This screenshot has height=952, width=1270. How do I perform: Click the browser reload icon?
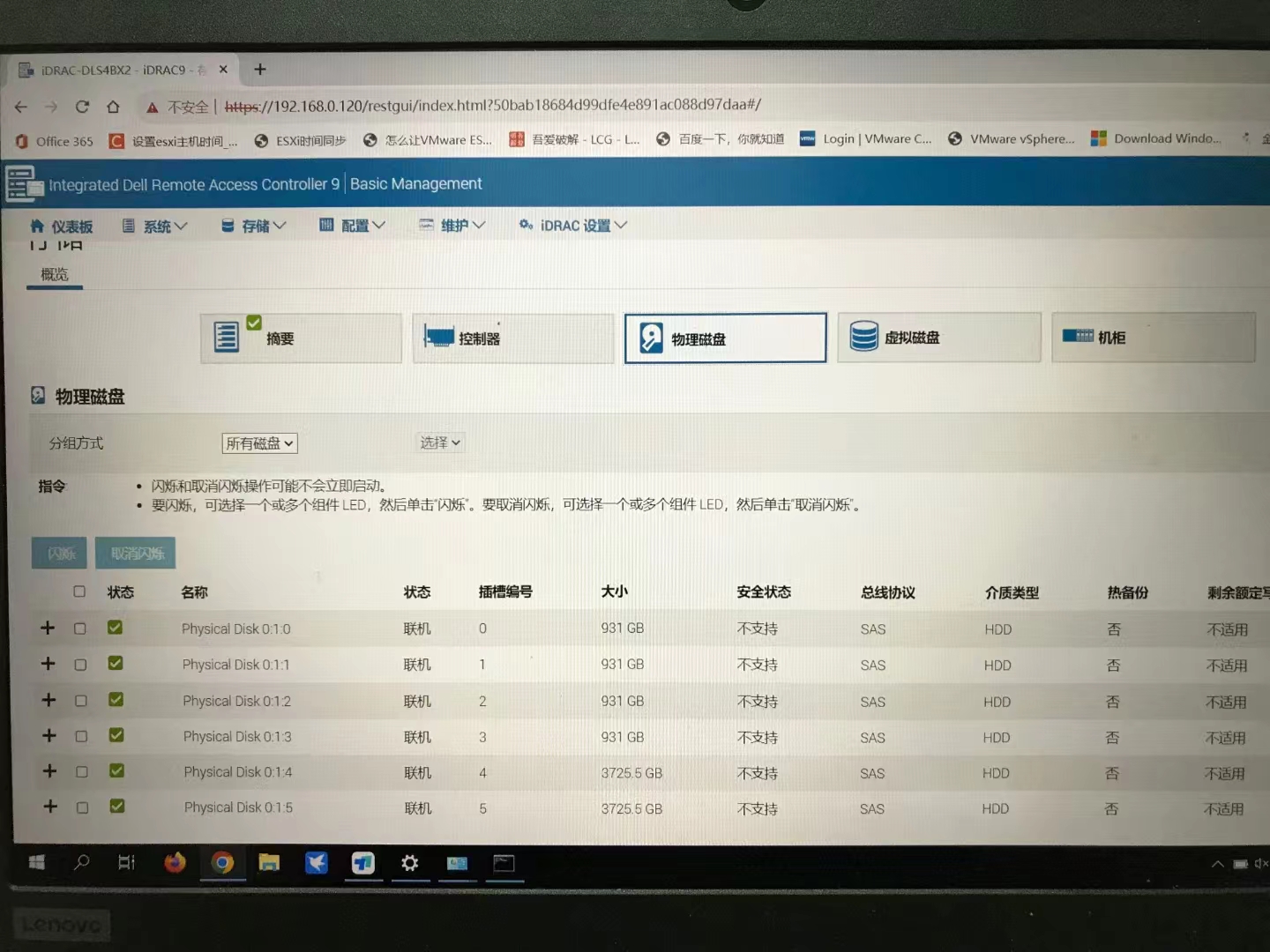[x=82, y=107]
